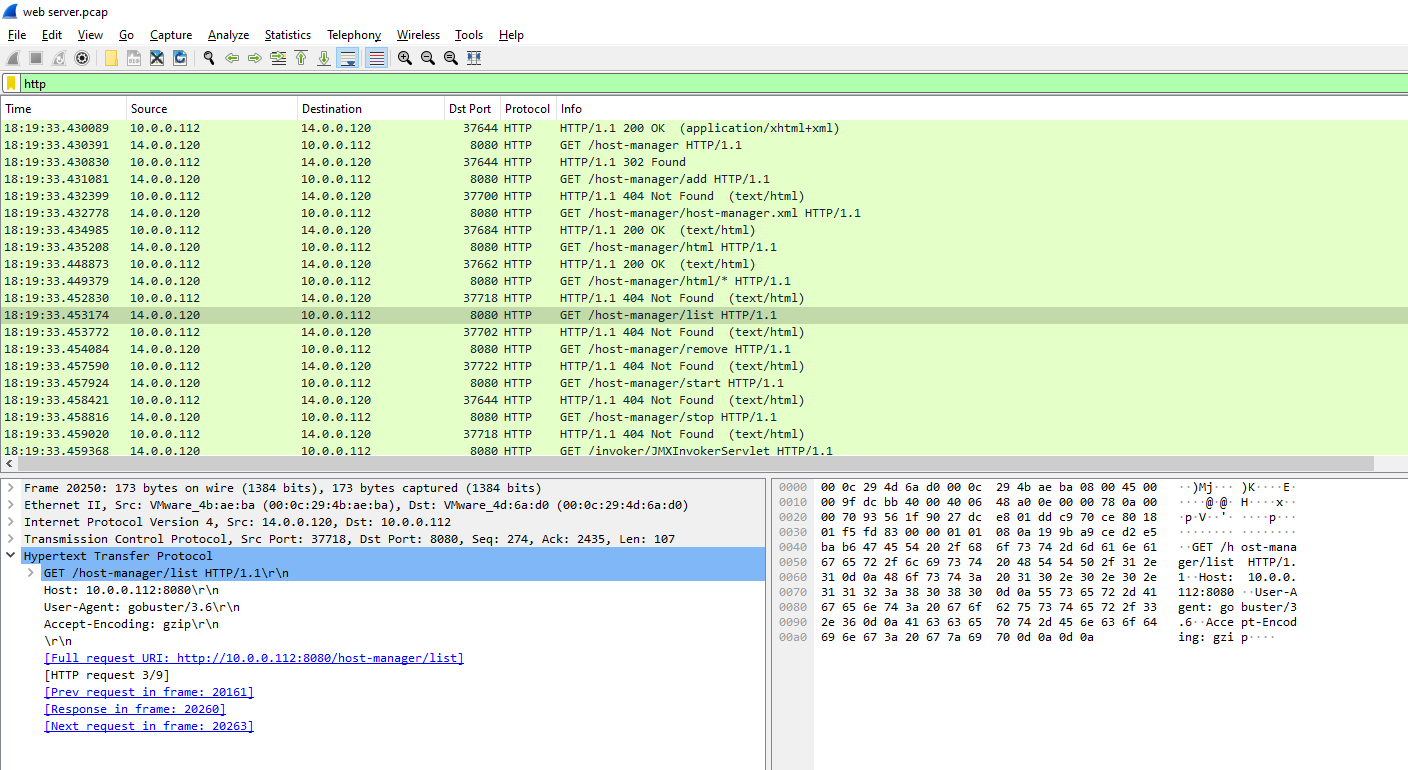Expand the Ethernet II details
This screenshot has width=1408, height=770.
[x=10, y=505]
